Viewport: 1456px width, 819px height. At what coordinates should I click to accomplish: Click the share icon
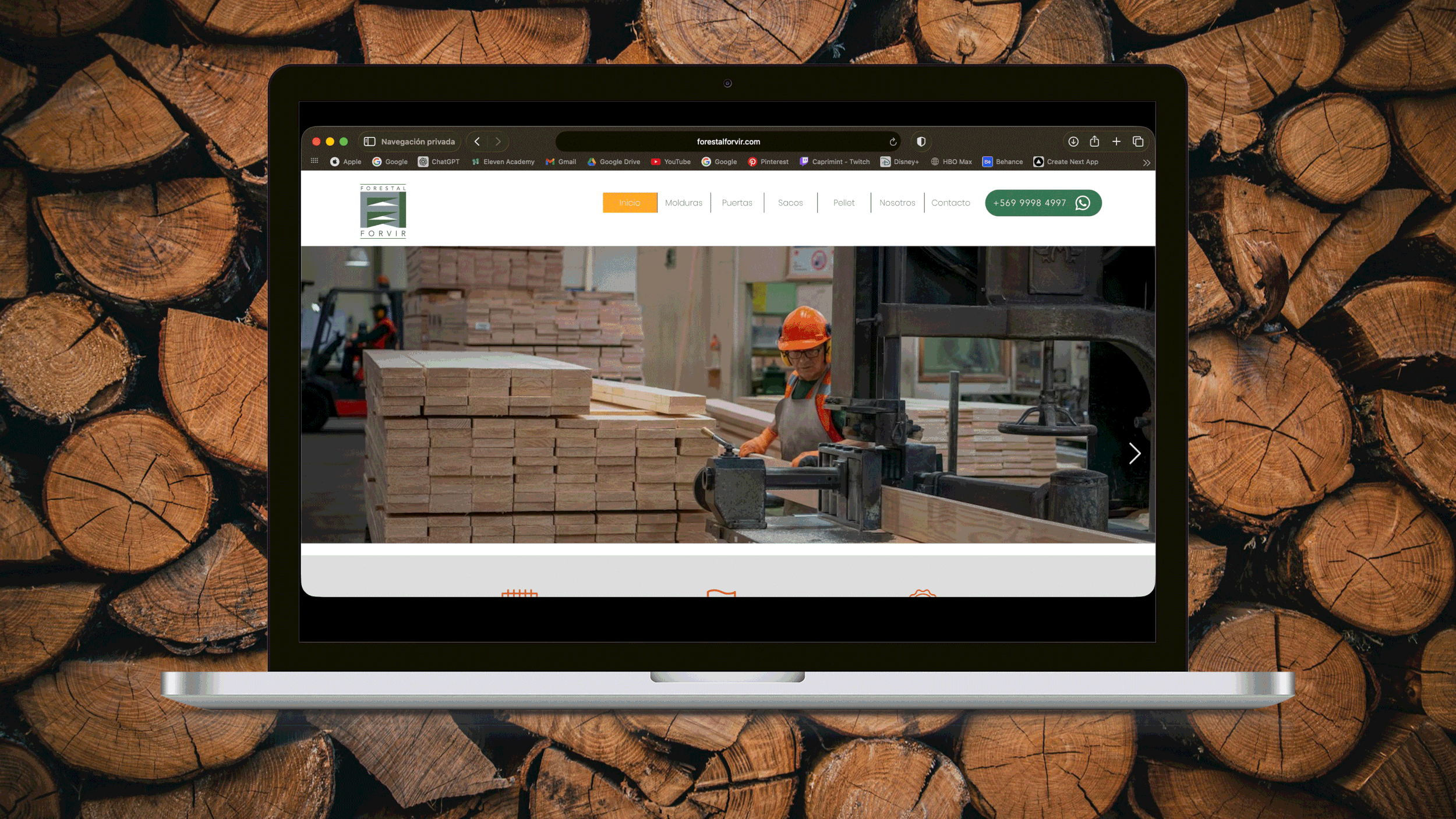[x=1094, y=142]
